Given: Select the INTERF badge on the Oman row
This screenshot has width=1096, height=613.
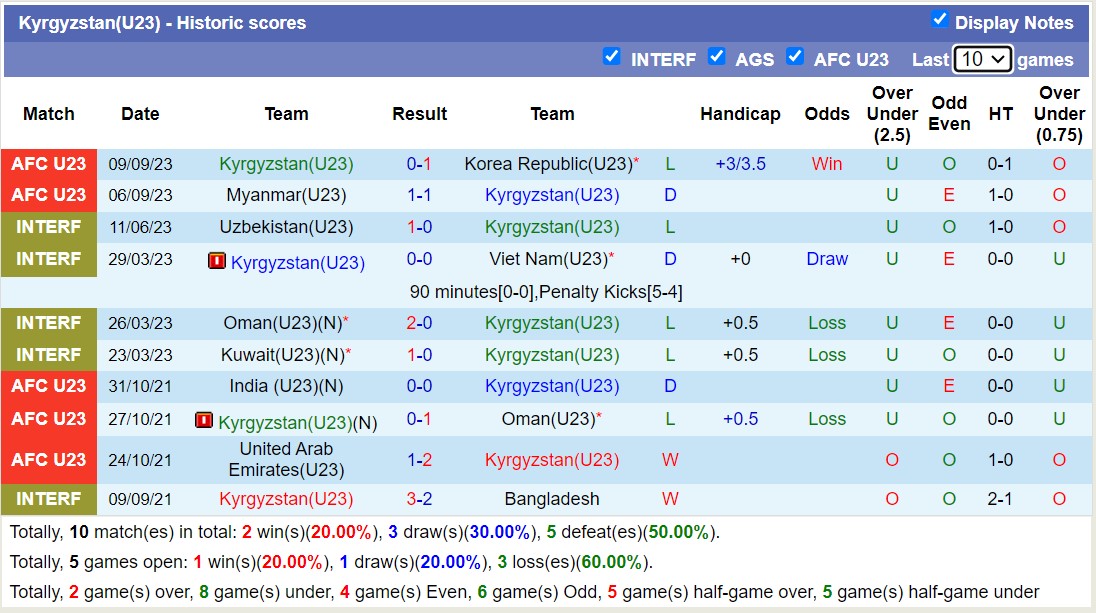Looking at the screenshot, I should click(49, 322).
